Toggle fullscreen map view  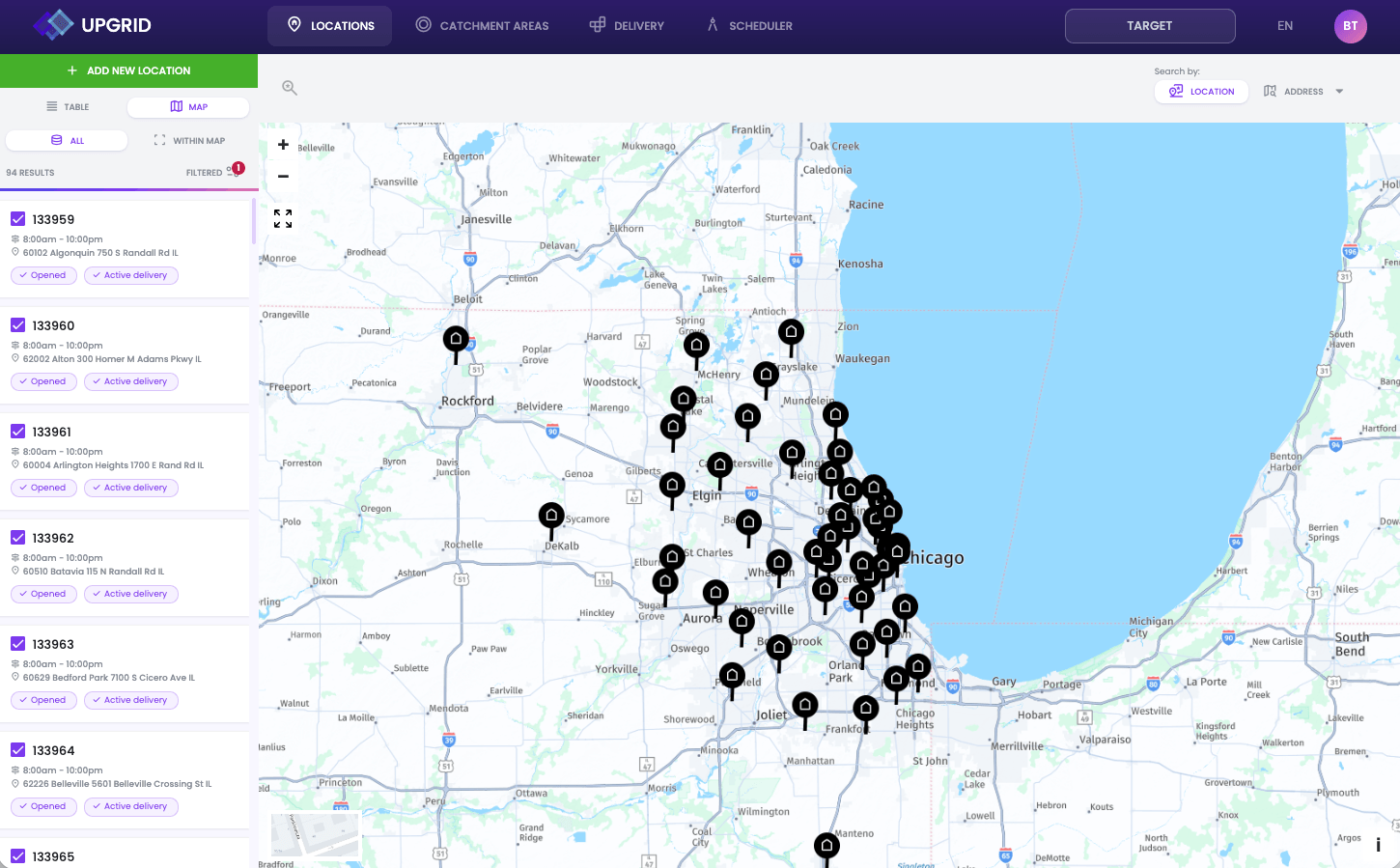click(x=283, y=219)
